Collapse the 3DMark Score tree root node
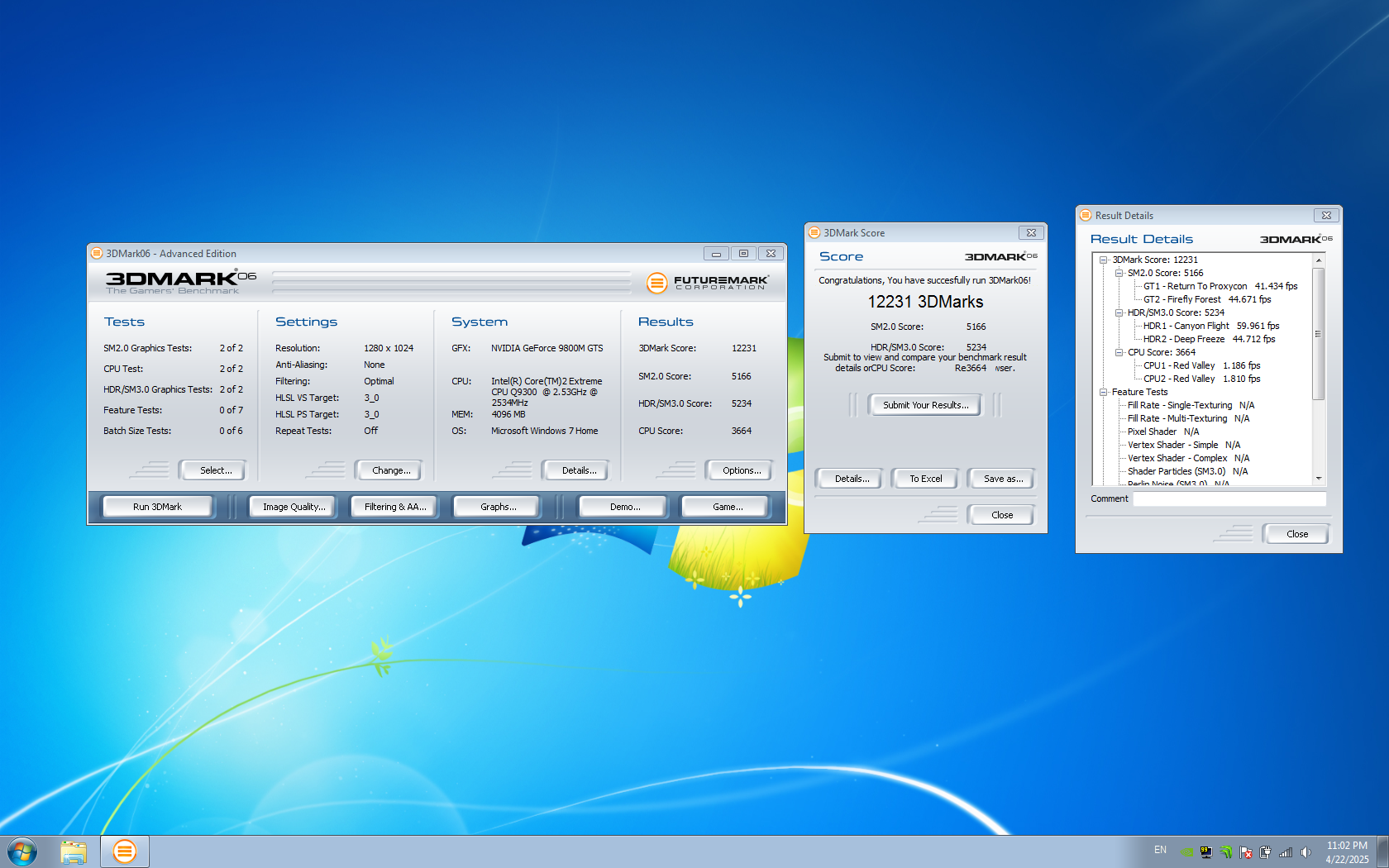This screenshot has width=1389, height=868. [1103, 260]
